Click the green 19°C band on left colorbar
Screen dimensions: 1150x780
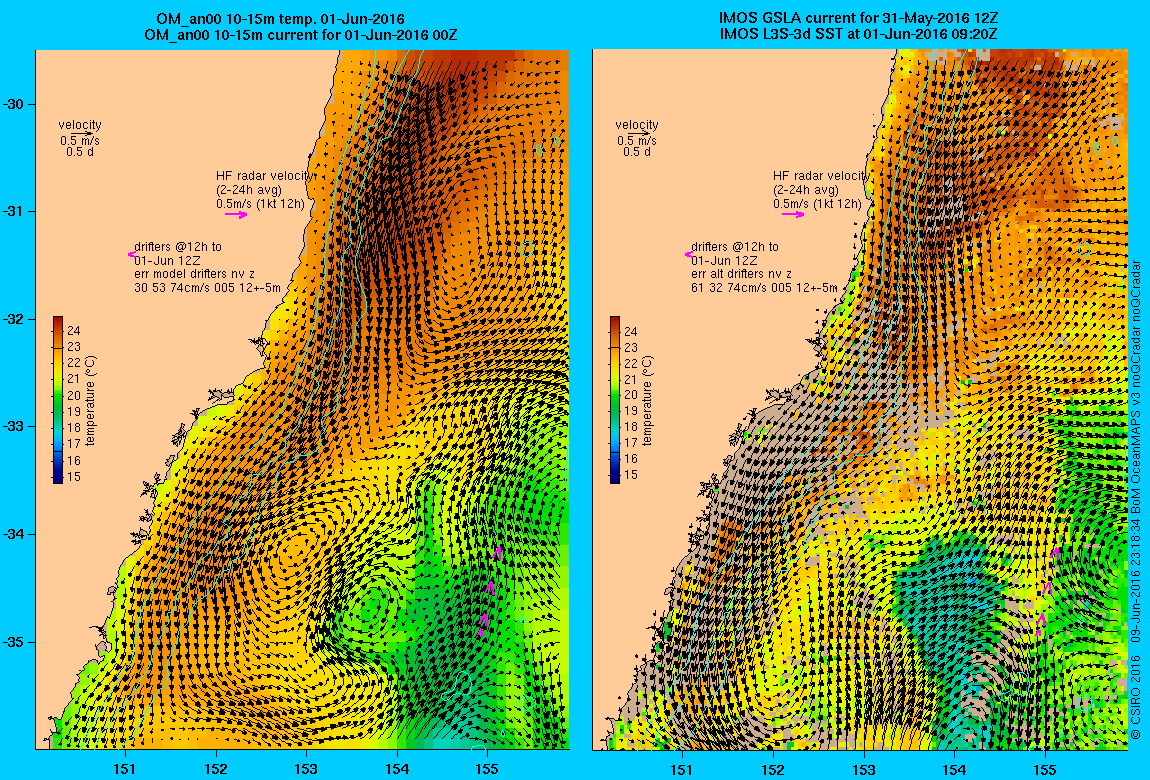pos(58,411)
